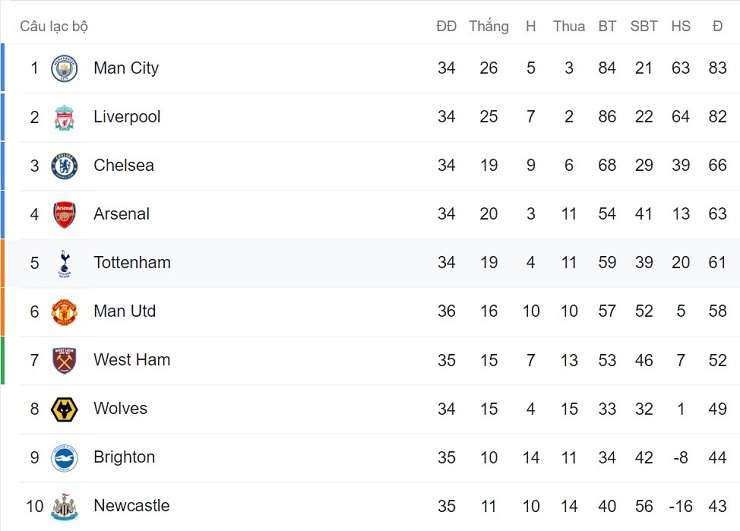Image resolution: width=740 pixels, height=531 pixels.
Task: Click the West Ham crest
Action: point(64,360)
